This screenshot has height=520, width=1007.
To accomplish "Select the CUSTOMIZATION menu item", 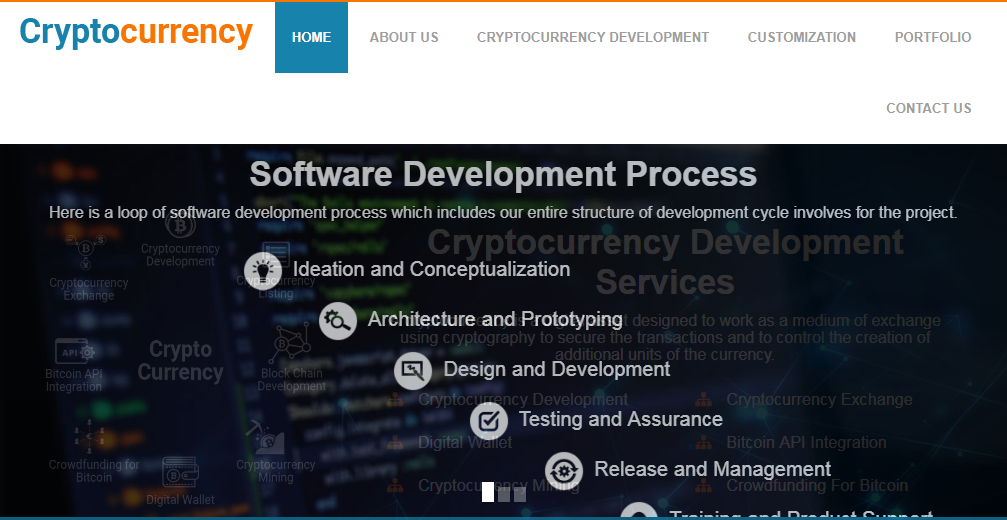I will (x=801, y=37).
